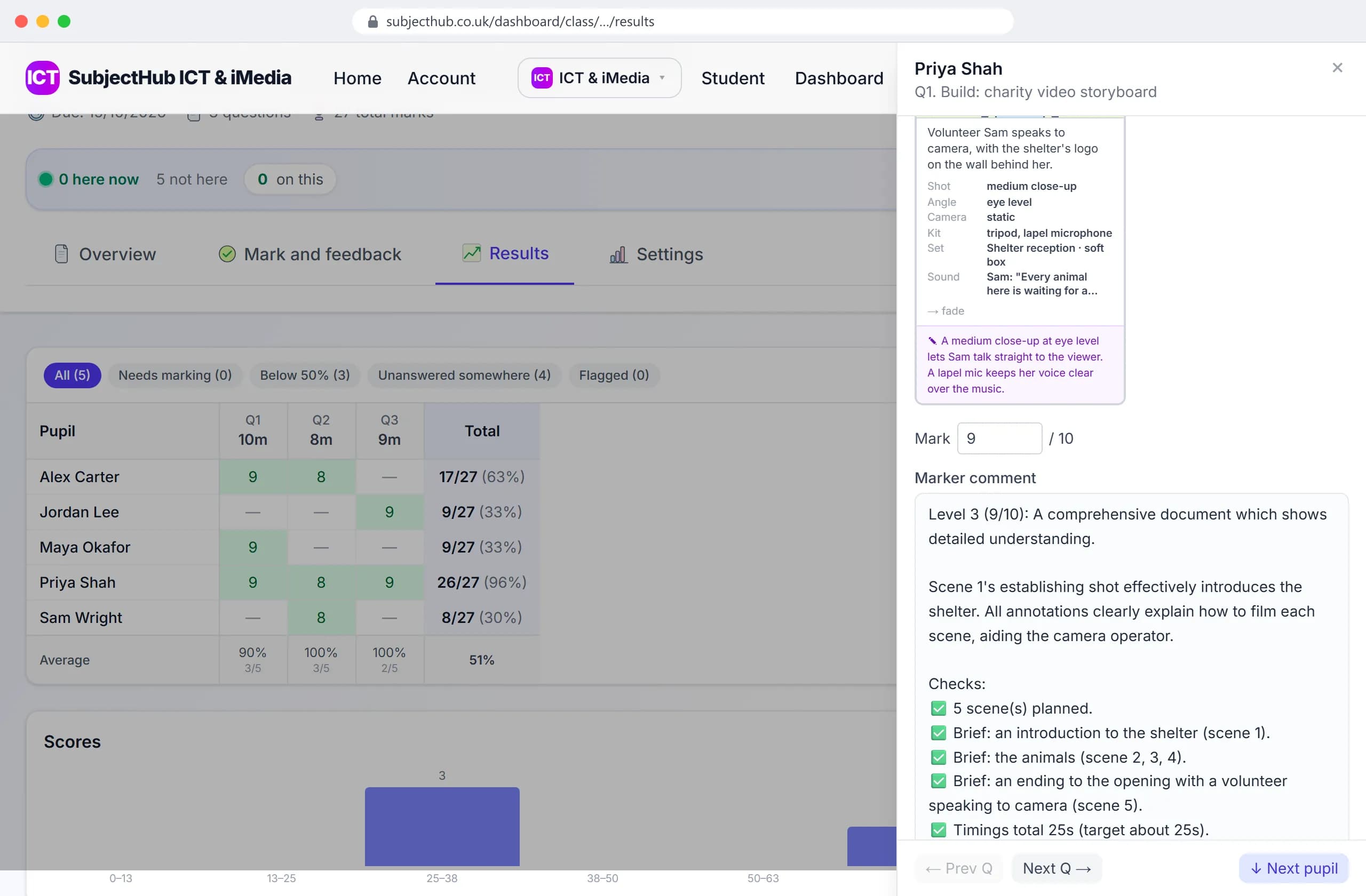Click the 'Timings total 25s' green check icon
1366x896 pixels.
[x=939, y=830]
